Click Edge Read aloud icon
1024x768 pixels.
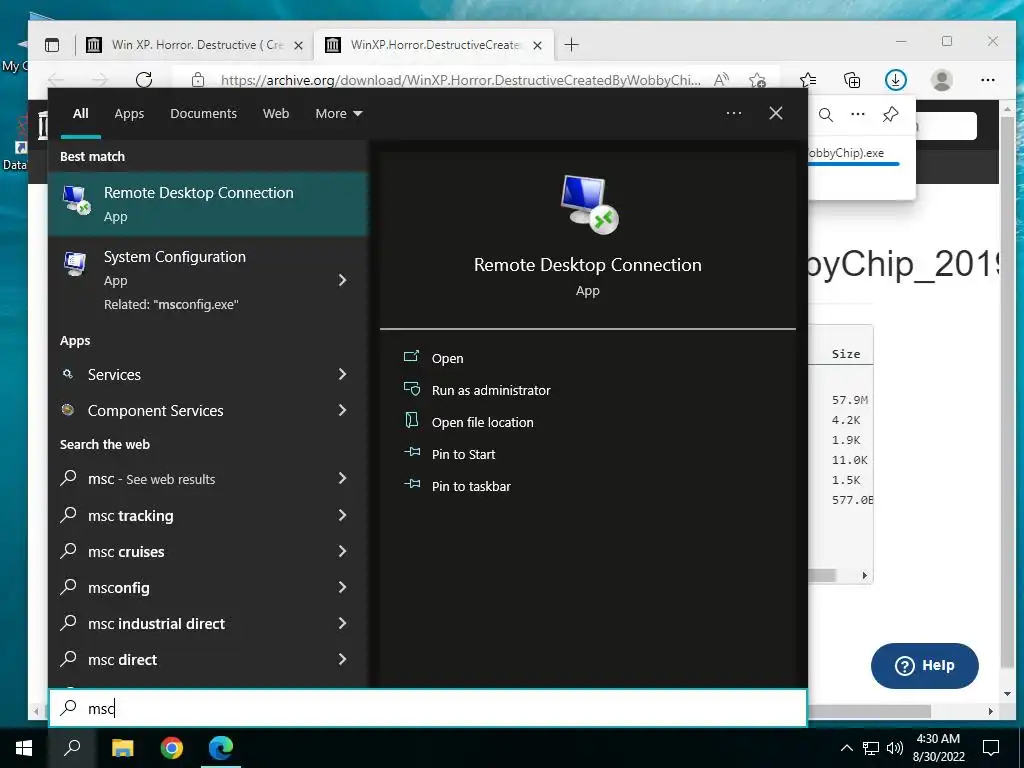coord(721,80)
